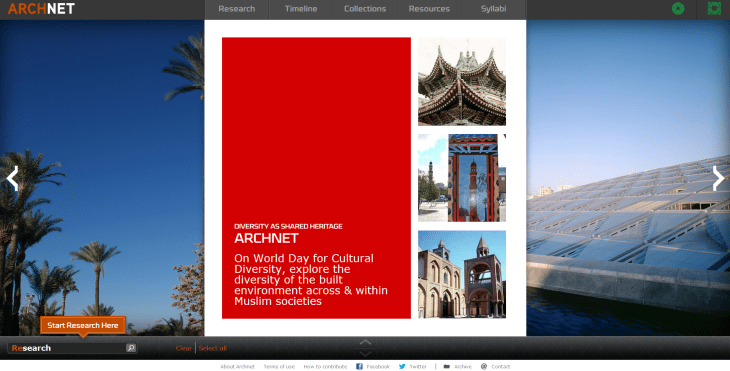Open the red Diversity as Shared Heritage panel
Image resolution: width=730 pixels, height=371 pixels.
pos(316,178)
